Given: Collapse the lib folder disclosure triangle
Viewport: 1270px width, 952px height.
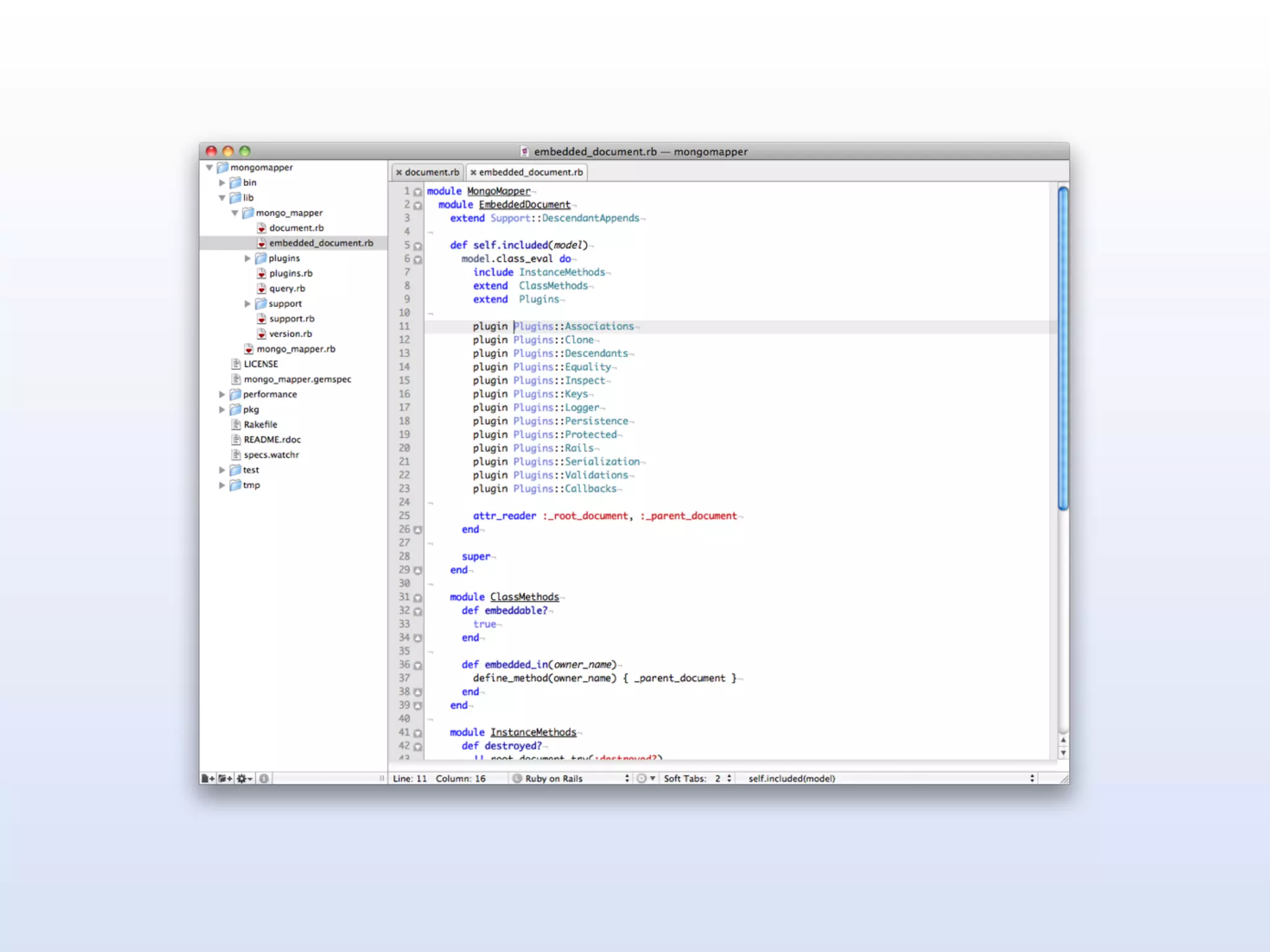Looking at the screenshot, I should [222, 198].
